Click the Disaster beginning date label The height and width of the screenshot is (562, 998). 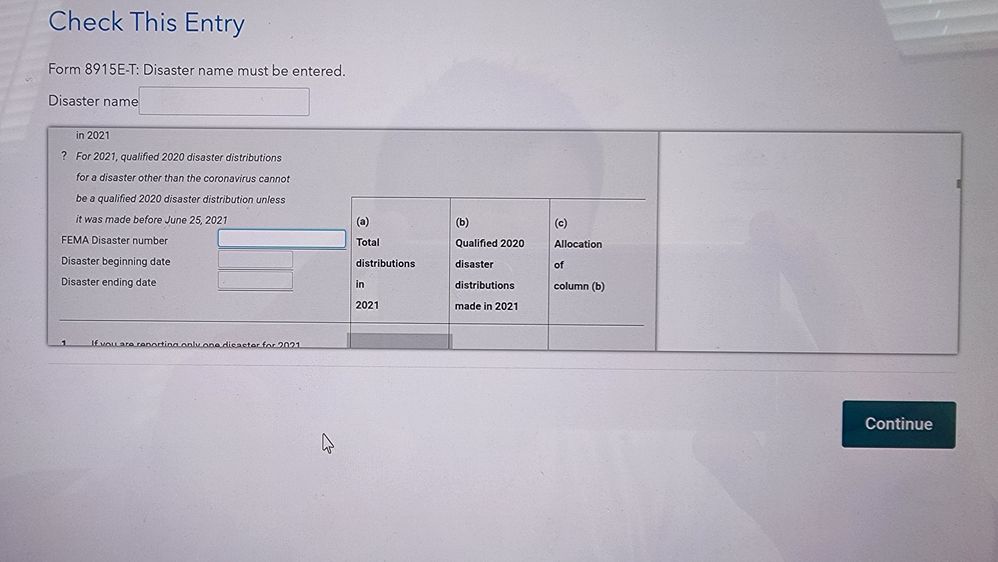point(115,261)
